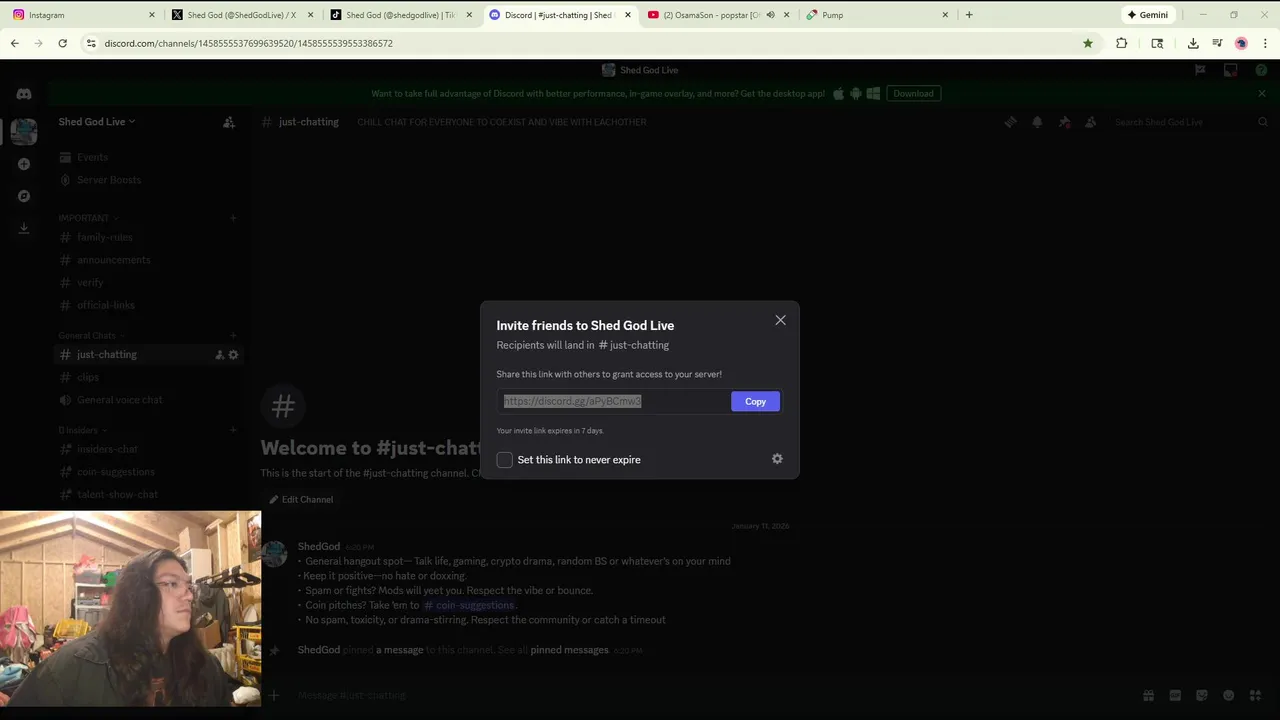The height and width of the screenshot is (720, 1280).
Task: Mute audio on the OsamaSon tab
Action: 770,15
